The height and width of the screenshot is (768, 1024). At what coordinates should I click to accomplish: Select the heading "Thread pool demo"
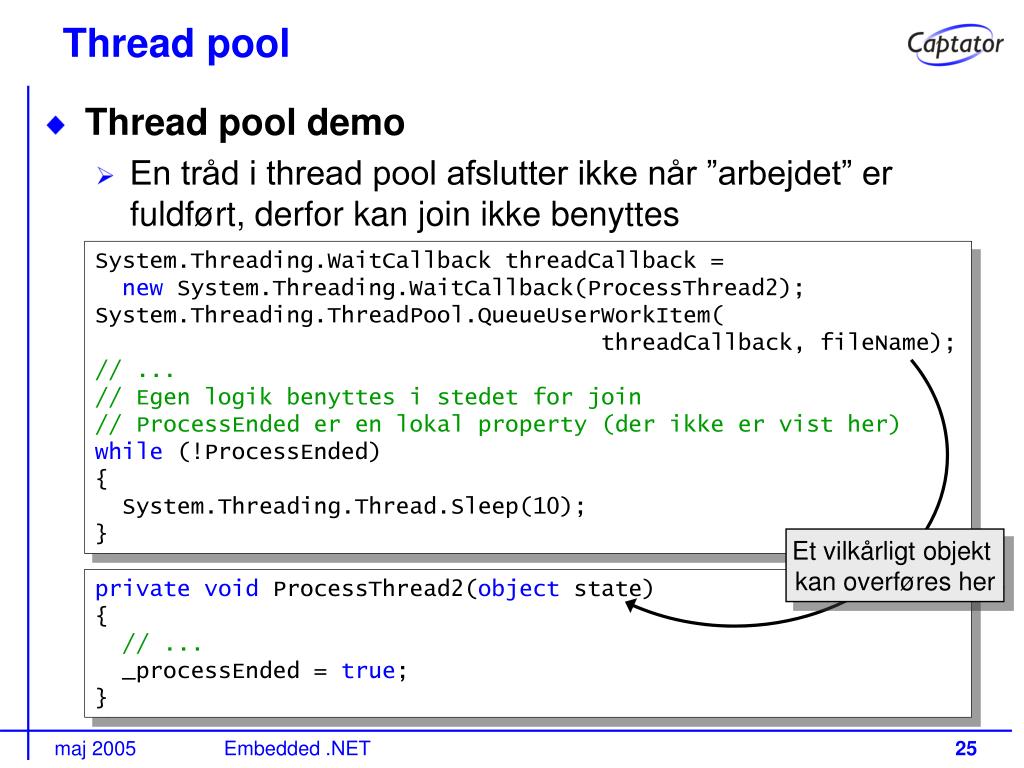pos(245,122)
